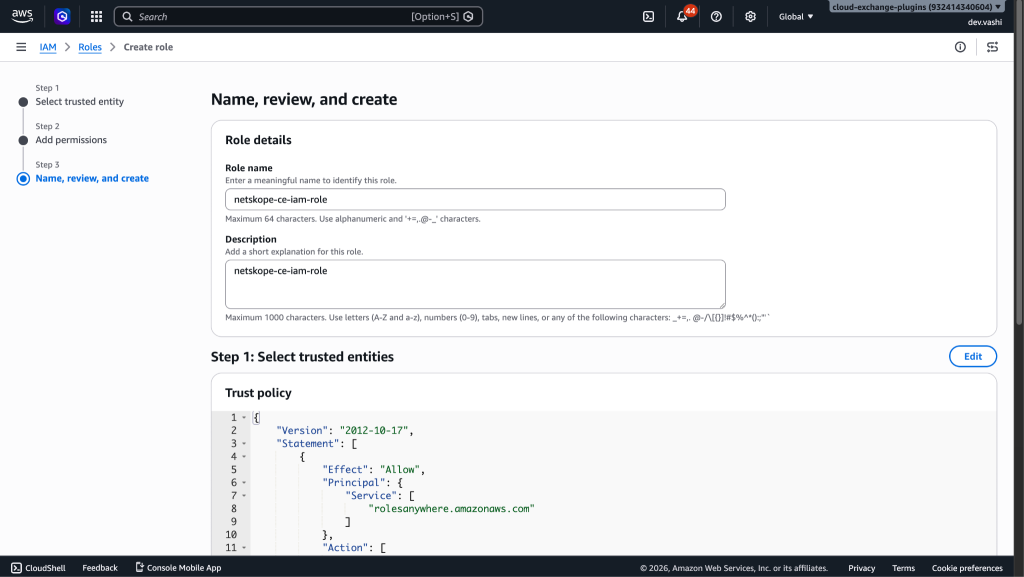
Task: Collapse fold arrow on line 4
Action: [x=244, y=457]
